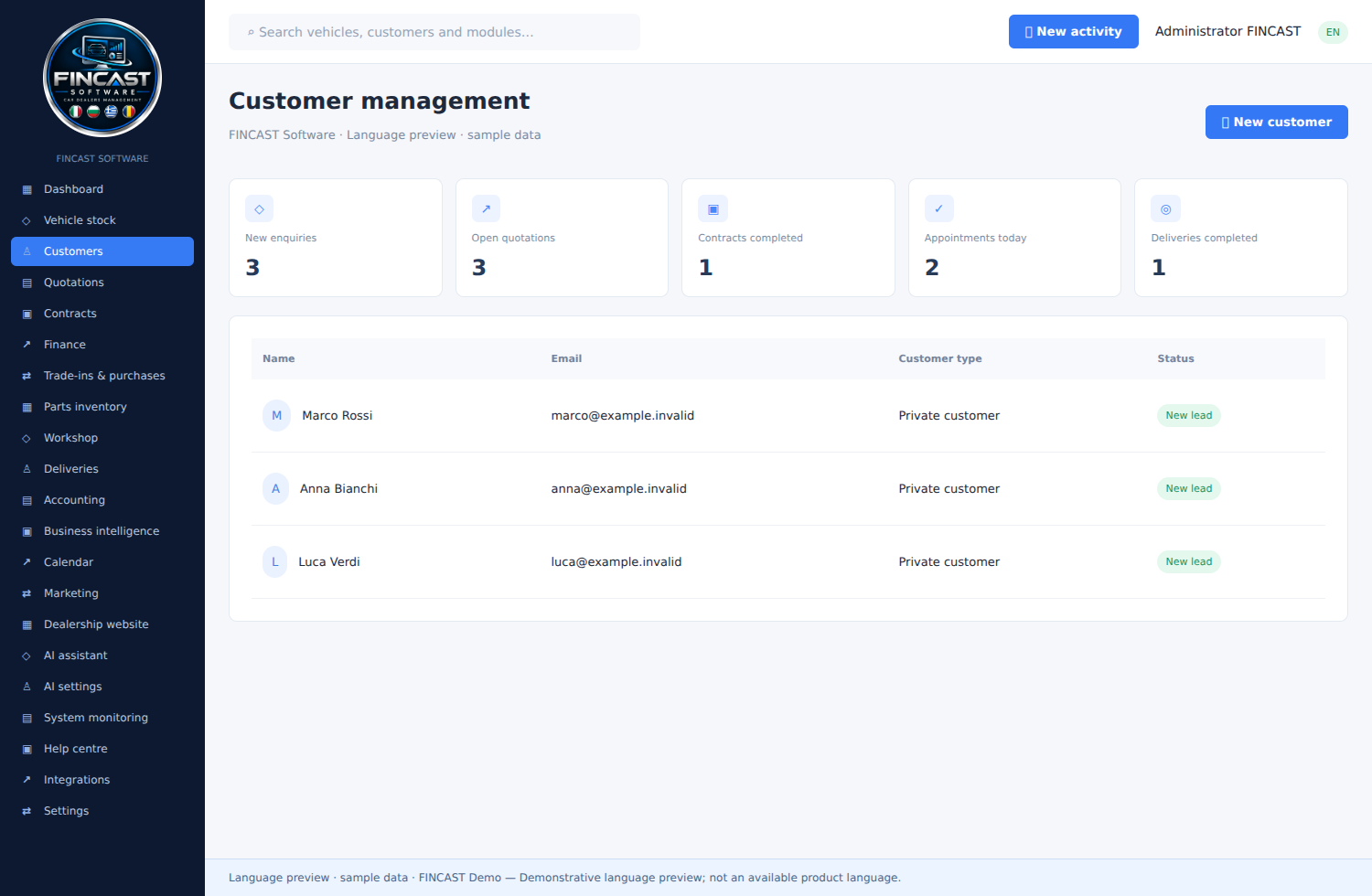Screen dimensions: 1372x896
Task: Click the AI assistant sidebar icon
Action: tap(27, 656)
